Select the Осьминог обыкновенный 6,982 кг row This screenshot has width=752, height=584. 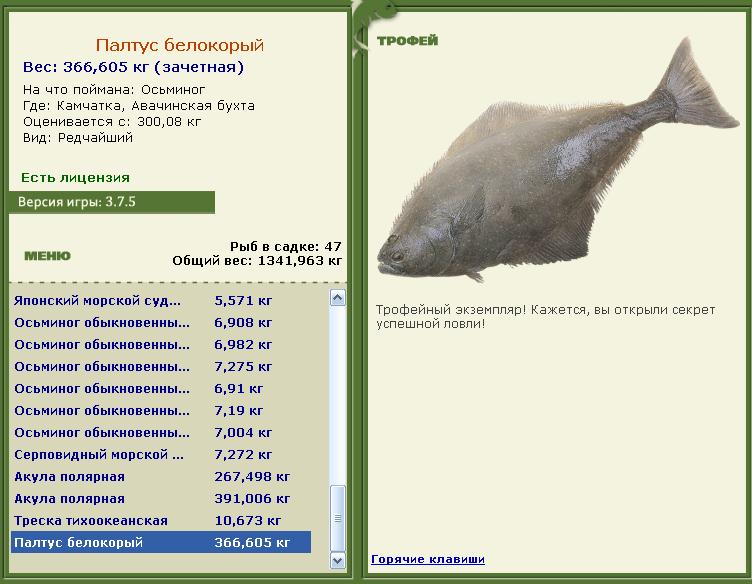161,345
